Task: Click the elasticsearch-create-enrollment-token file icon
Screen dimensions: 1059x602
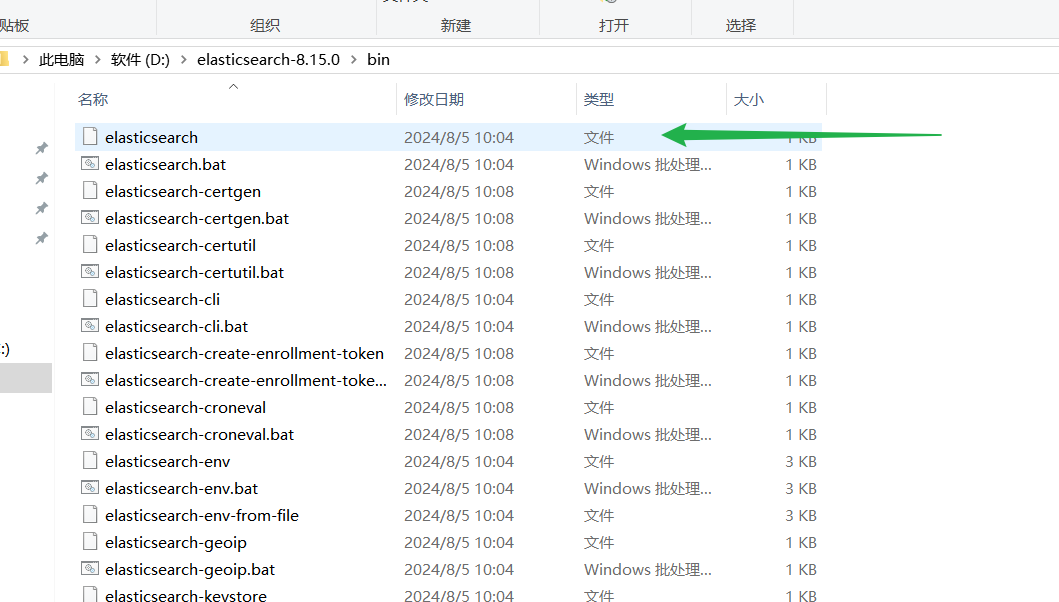Action: pos(90,353)
